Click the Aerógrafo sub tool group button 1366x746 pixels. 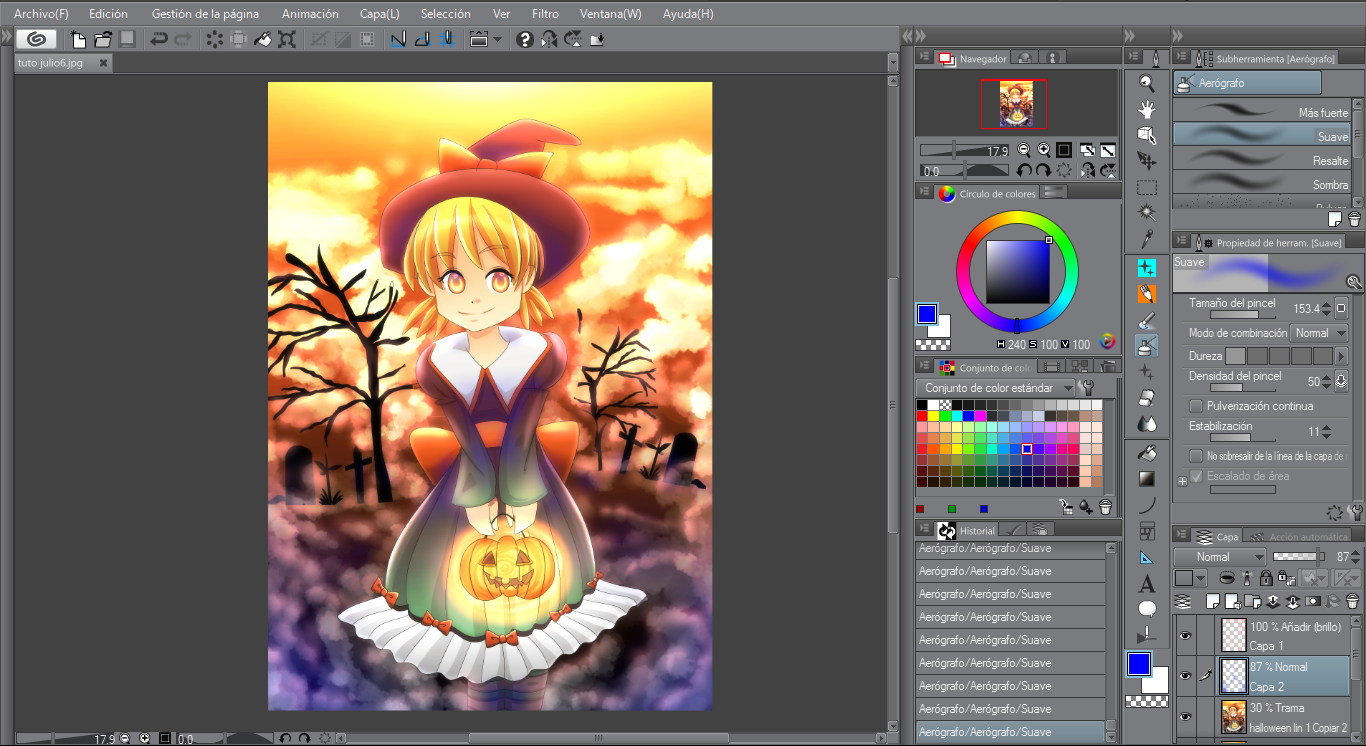1247,83
